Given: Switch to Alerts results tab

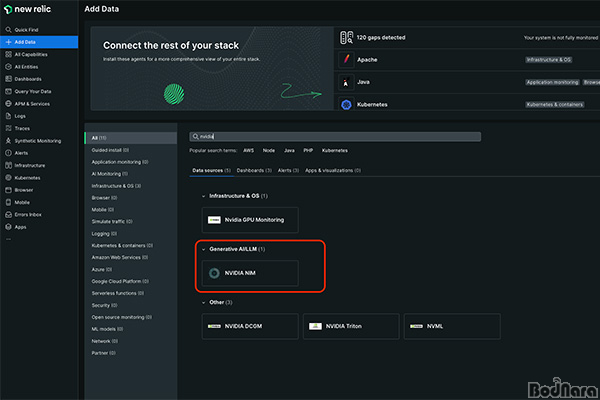Looking at the screenshot, I should 288,170.
